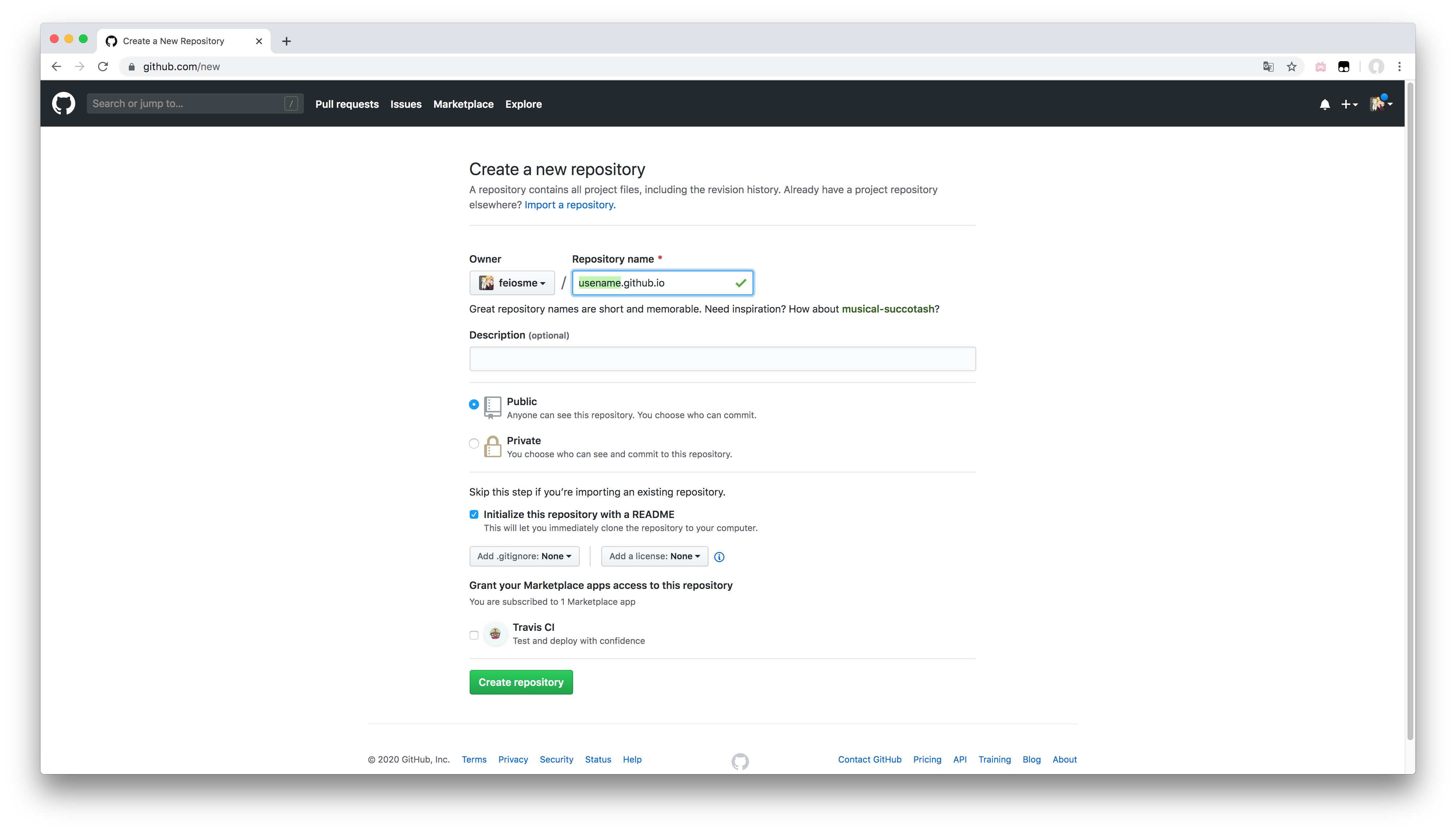The height and width of the screenshot is (832, 1456).
Task: Reload the page with refresh icon
Action: [x=103, y=67]
